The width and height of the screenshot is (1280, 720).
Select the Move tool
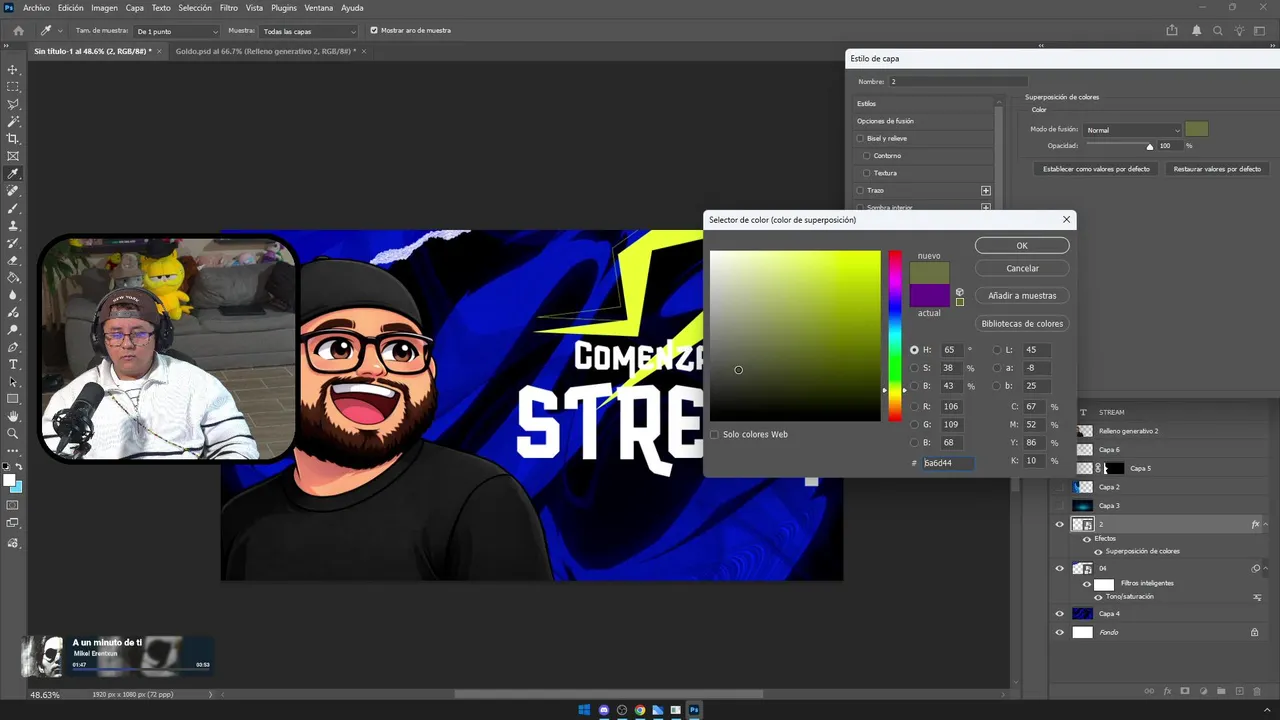point(13,70)
